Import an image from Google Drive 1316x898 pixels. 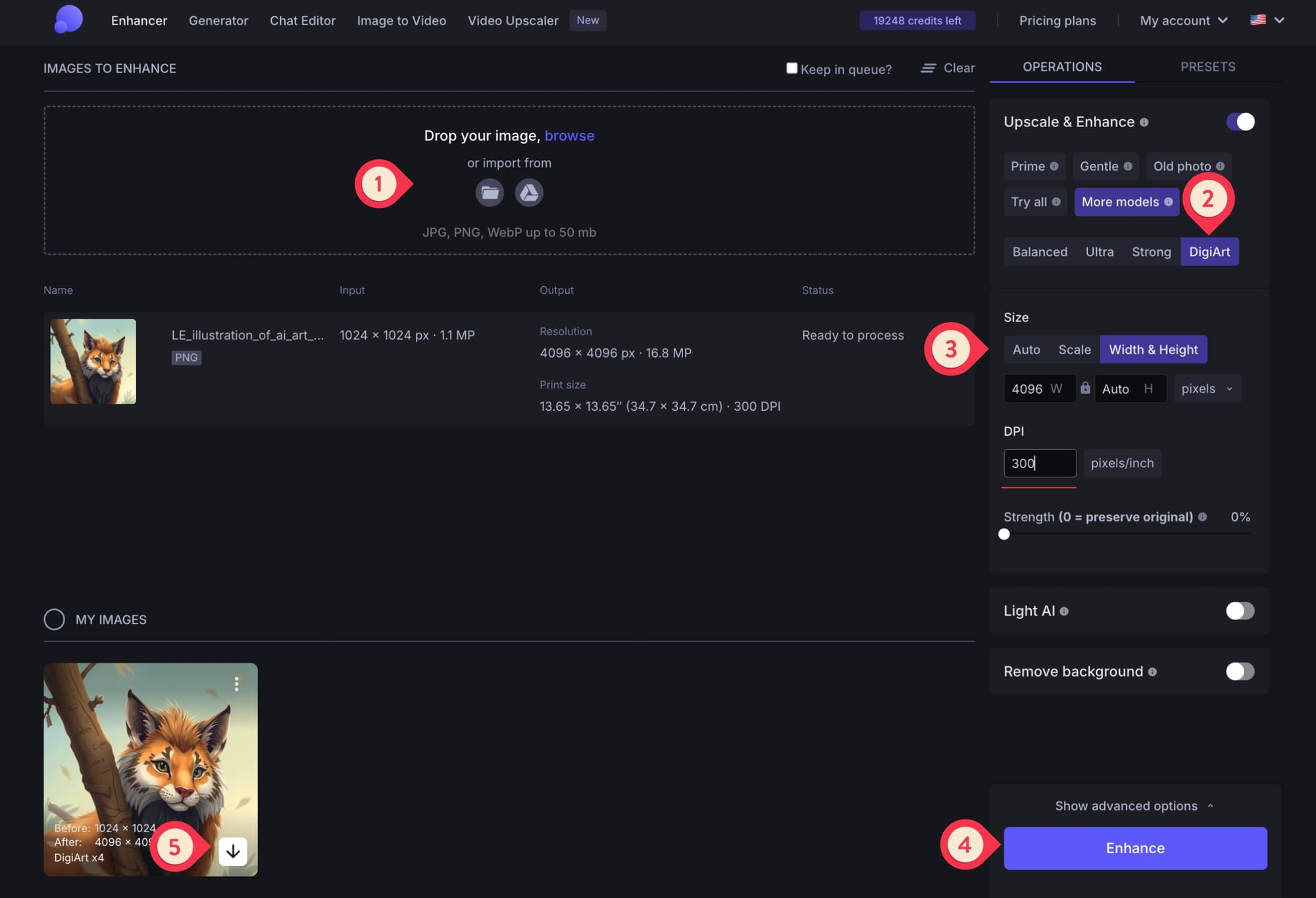[529, 192]
